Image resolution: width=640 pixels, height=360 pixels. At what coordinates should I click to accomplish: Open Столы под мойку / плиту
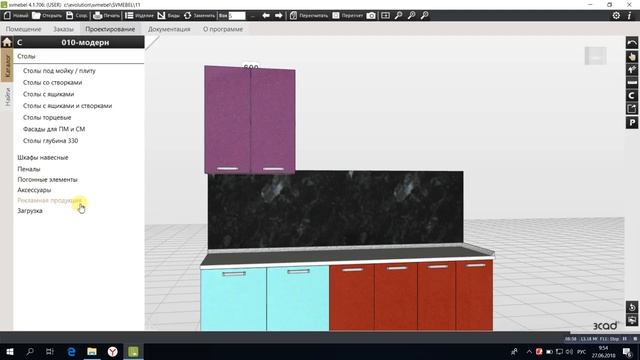59,71
